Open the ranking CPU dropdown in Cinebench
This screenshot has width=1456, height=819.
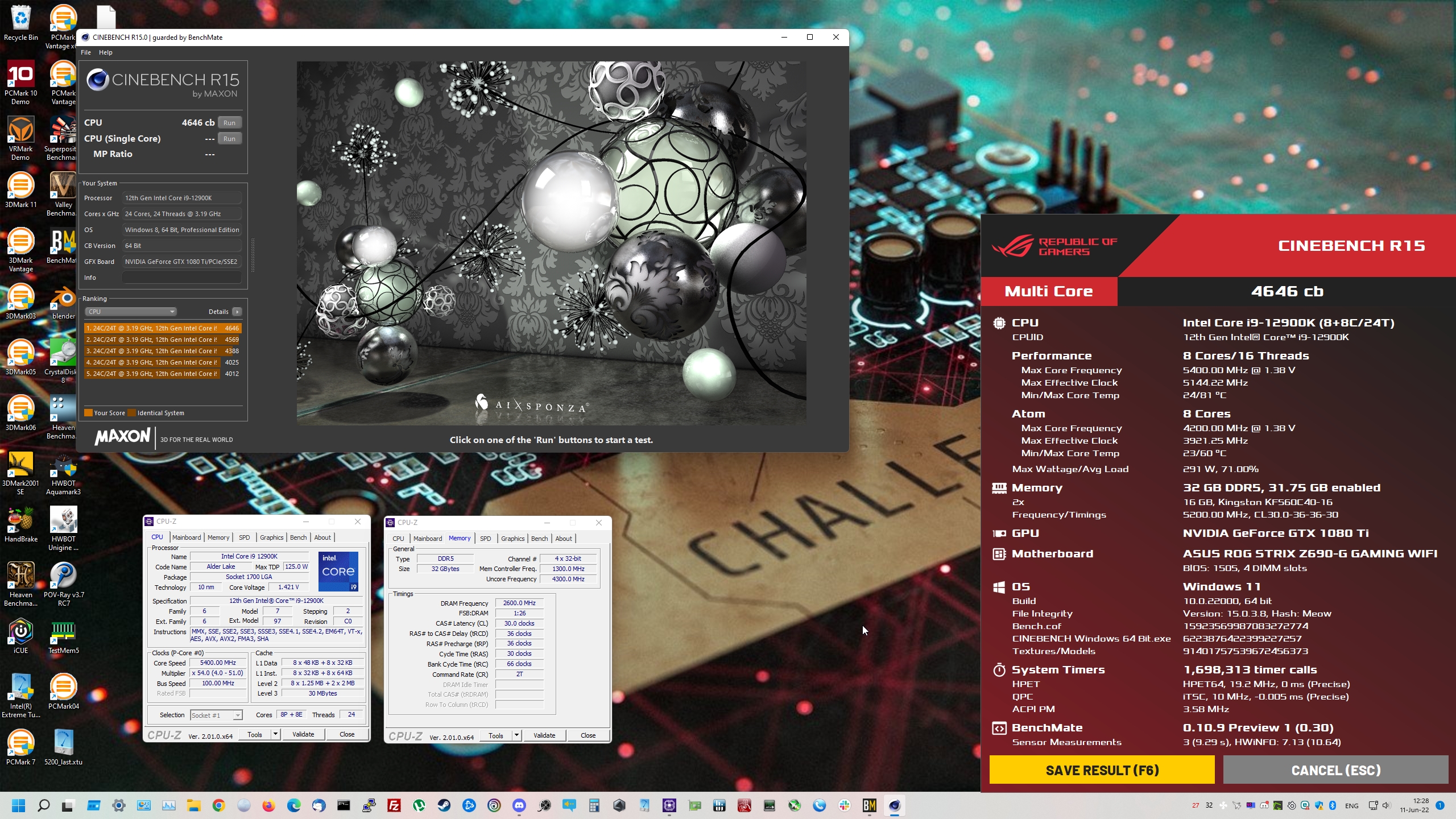click(x=131, y=312)
